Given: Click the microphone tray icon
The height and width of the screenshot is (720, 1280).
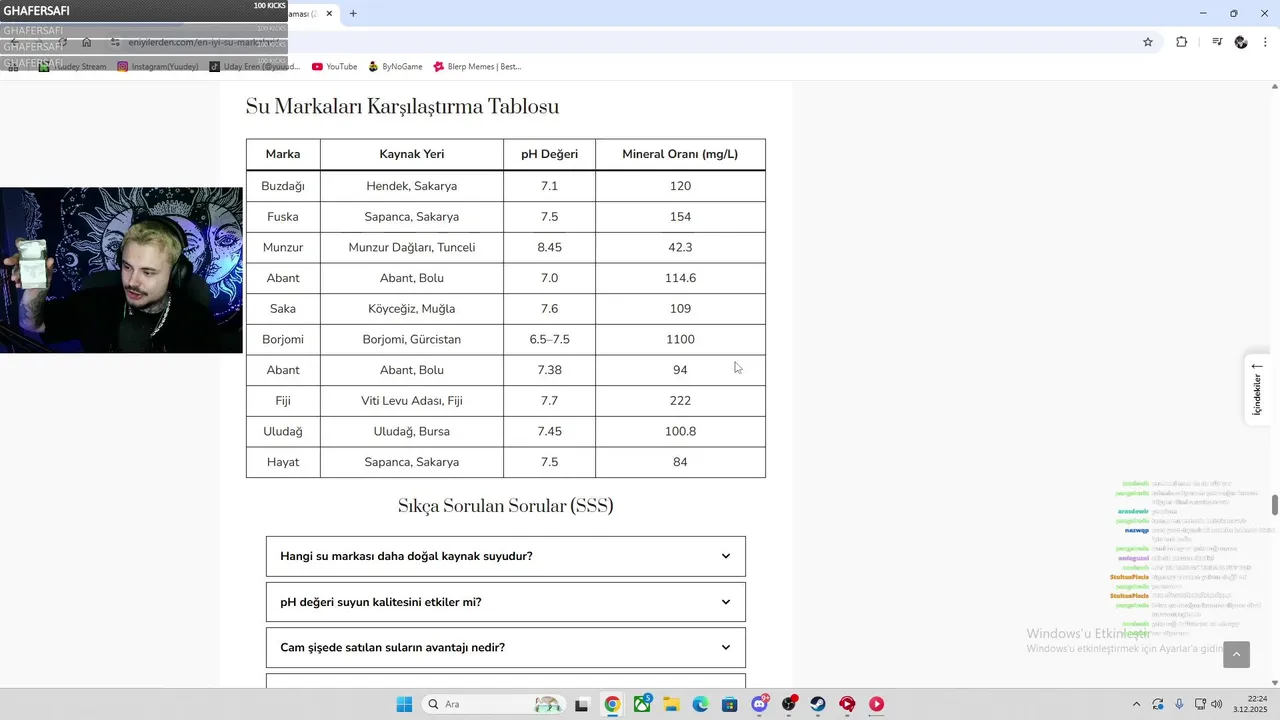Looking at the screenshot, I should (1179, 704).
